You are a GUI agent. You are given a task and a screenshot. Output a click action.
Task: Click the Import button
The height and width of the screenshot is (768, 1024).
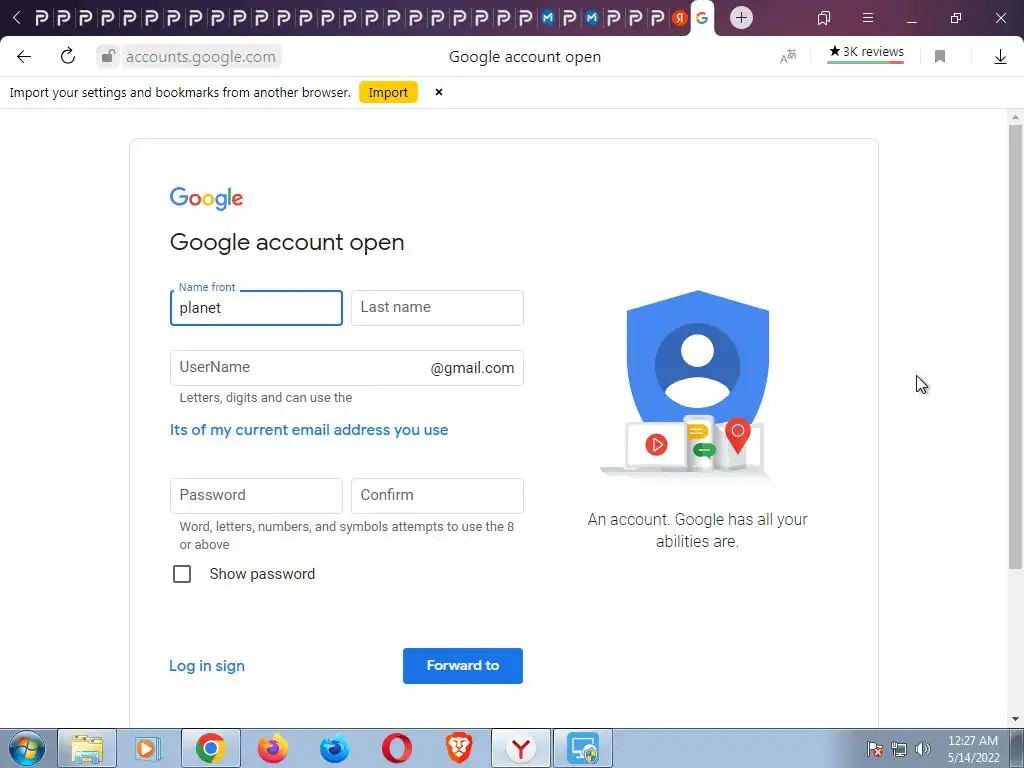(x=388, y=93)
